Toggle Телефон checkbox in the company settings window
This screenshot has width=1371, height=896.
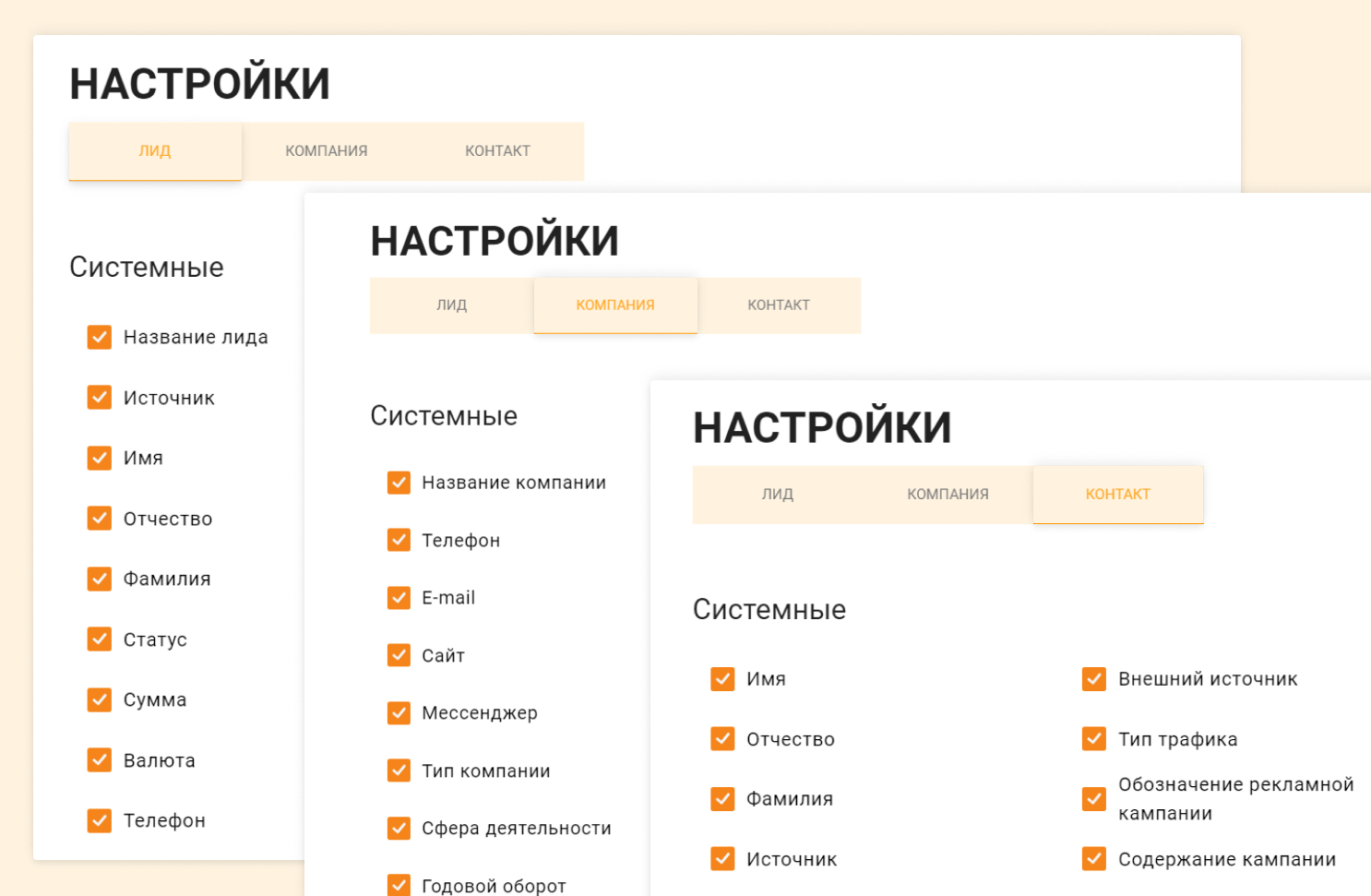pos(399,540)
